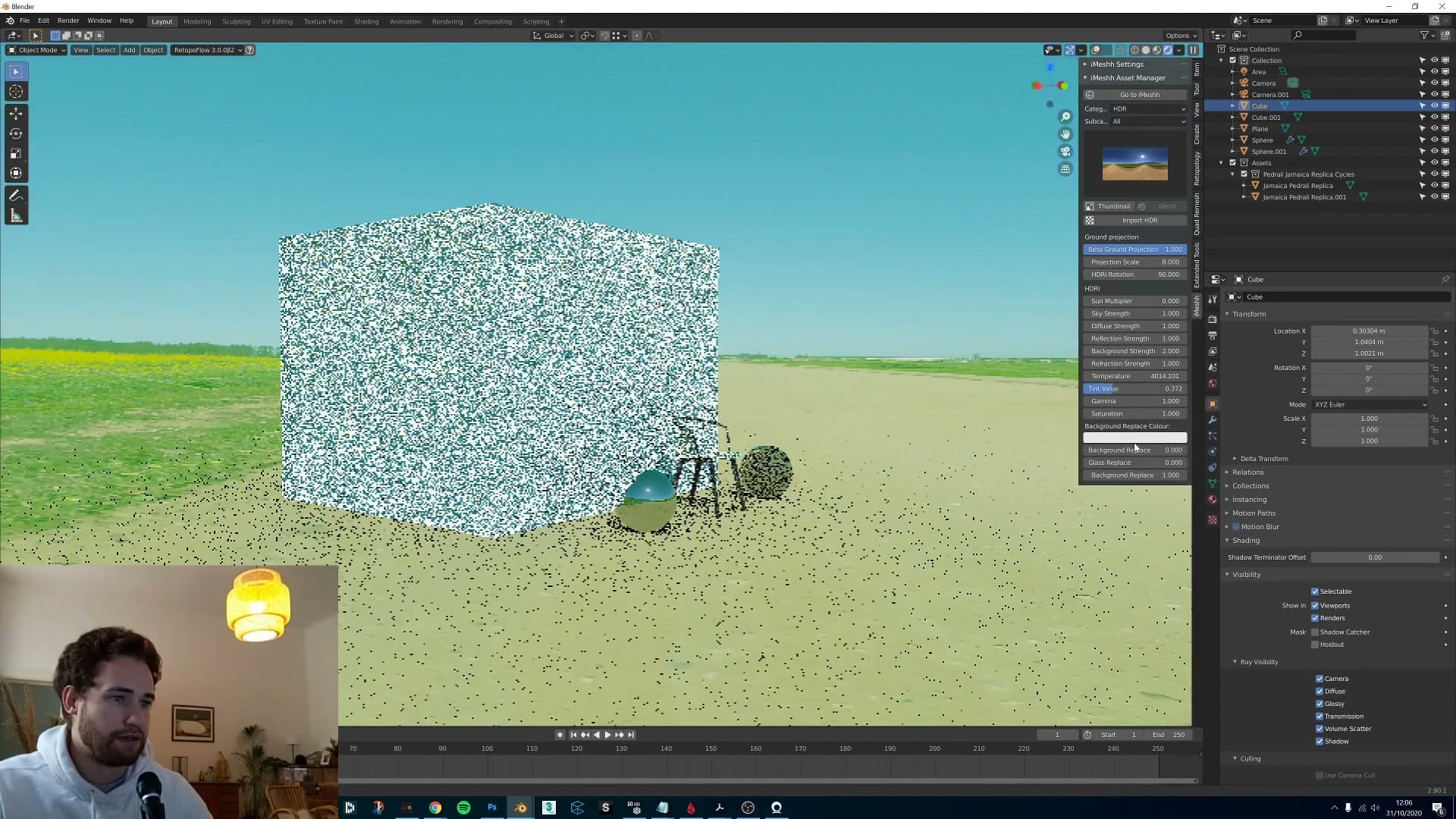Activate the Rotate tool

[x=16, y=133]
